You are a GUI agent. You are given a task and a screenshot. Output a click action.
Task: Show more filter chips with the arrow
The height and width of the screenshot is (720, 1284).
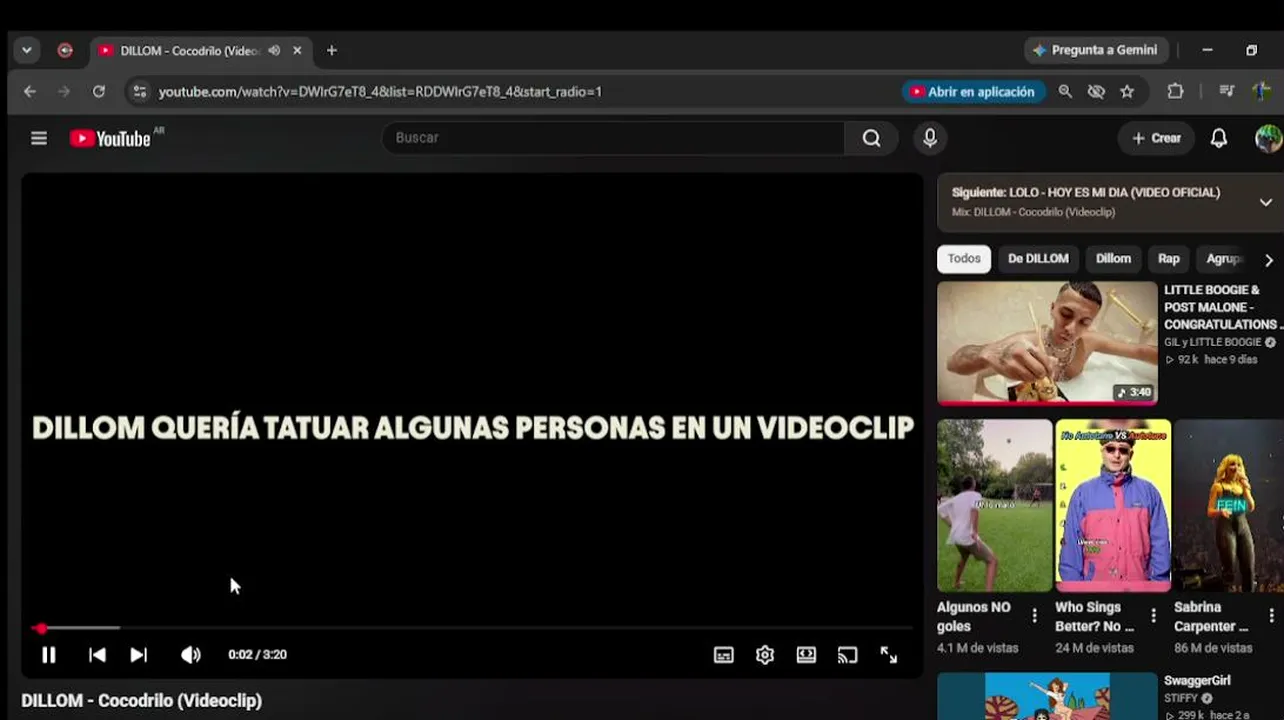coord(1269,260)
